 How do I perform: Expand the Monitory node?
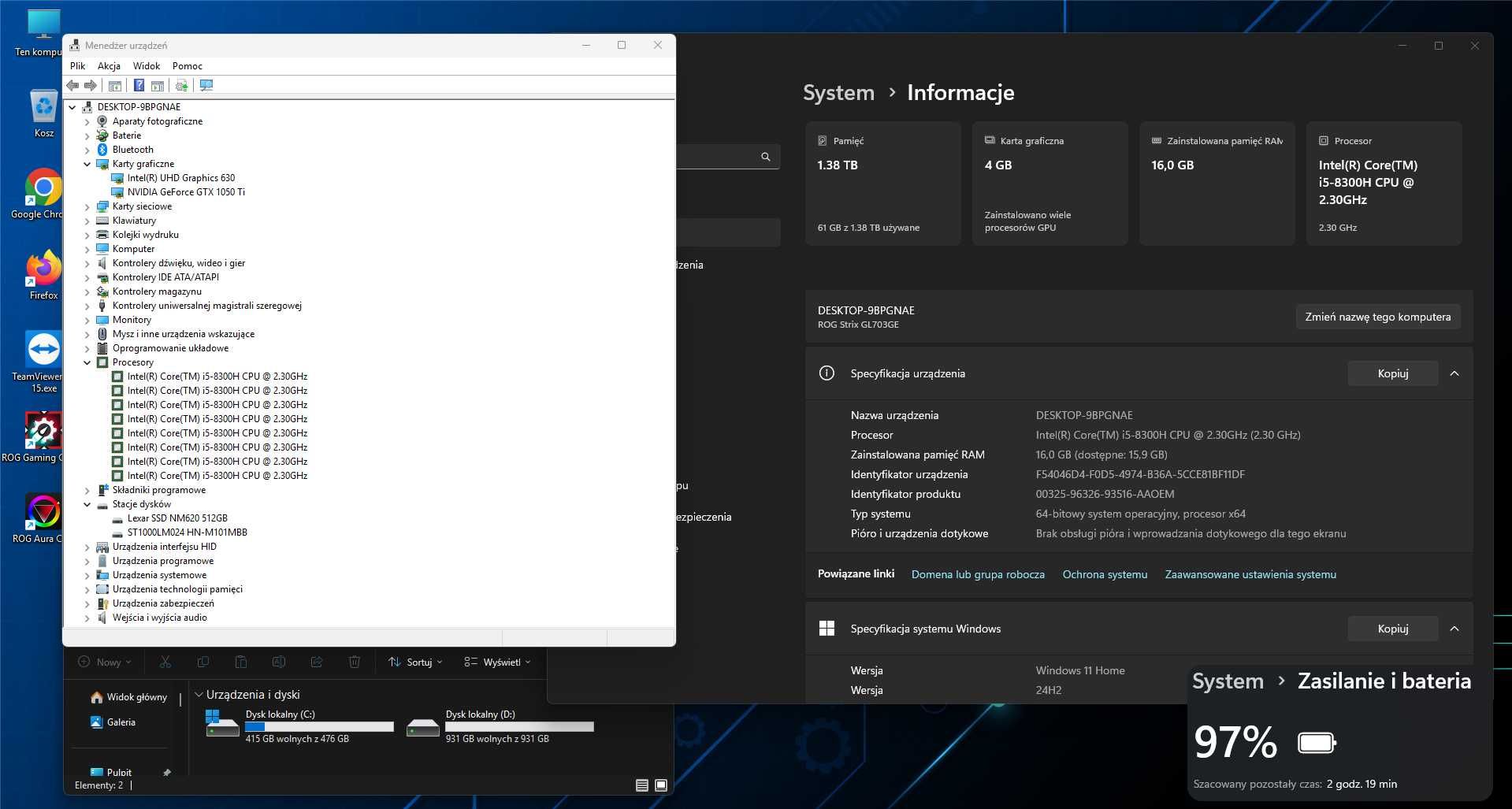tap(87, 320)
